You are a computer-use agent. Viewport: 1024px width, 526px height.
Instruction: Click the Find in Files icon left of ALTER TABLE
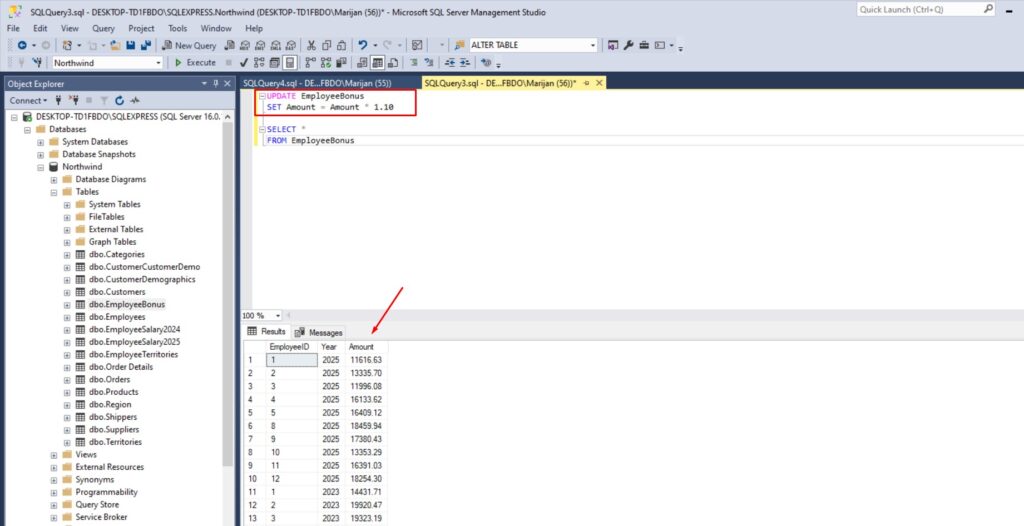coord(460,45)
